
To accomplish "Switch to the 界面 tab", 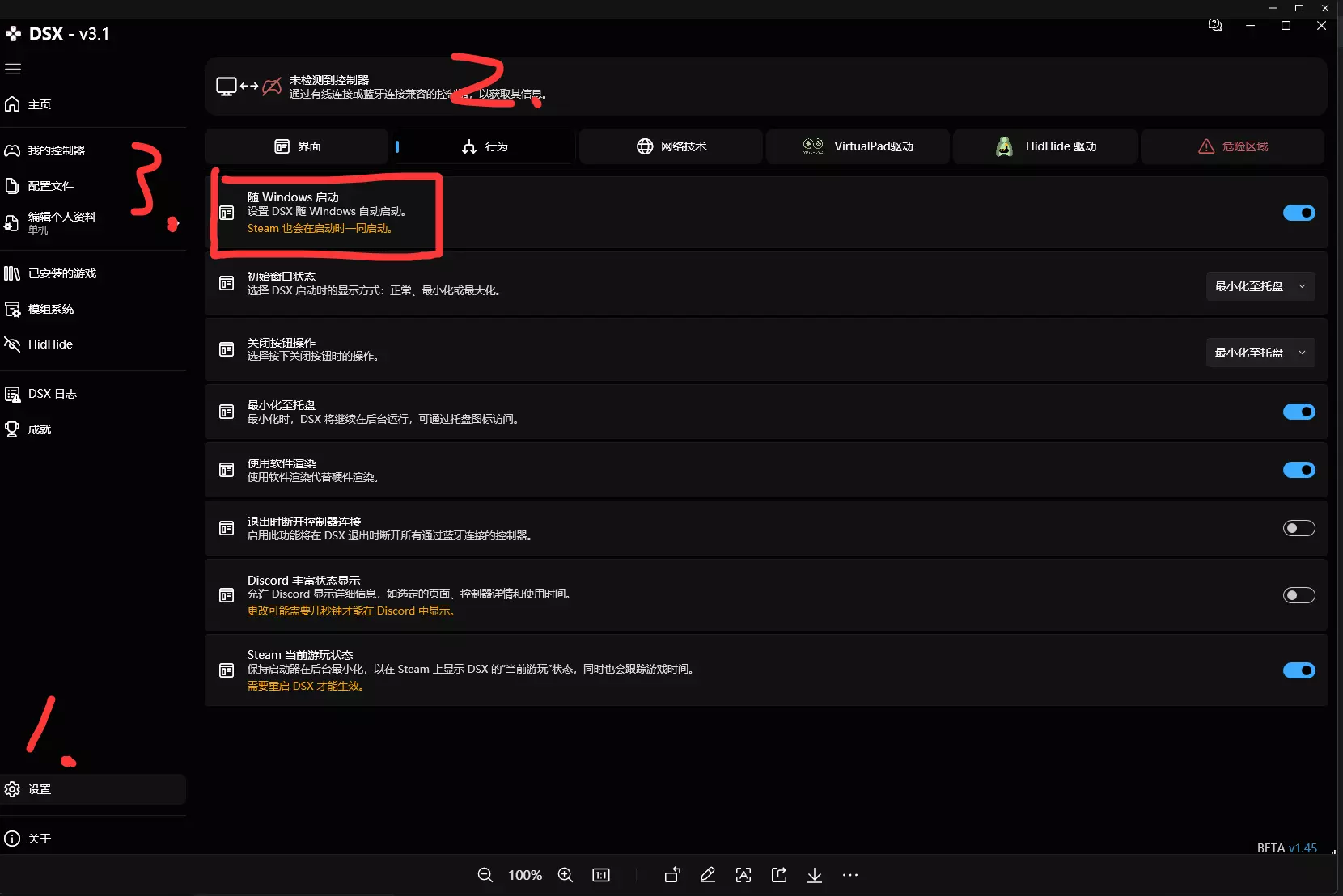I will [x=297, y=146].
